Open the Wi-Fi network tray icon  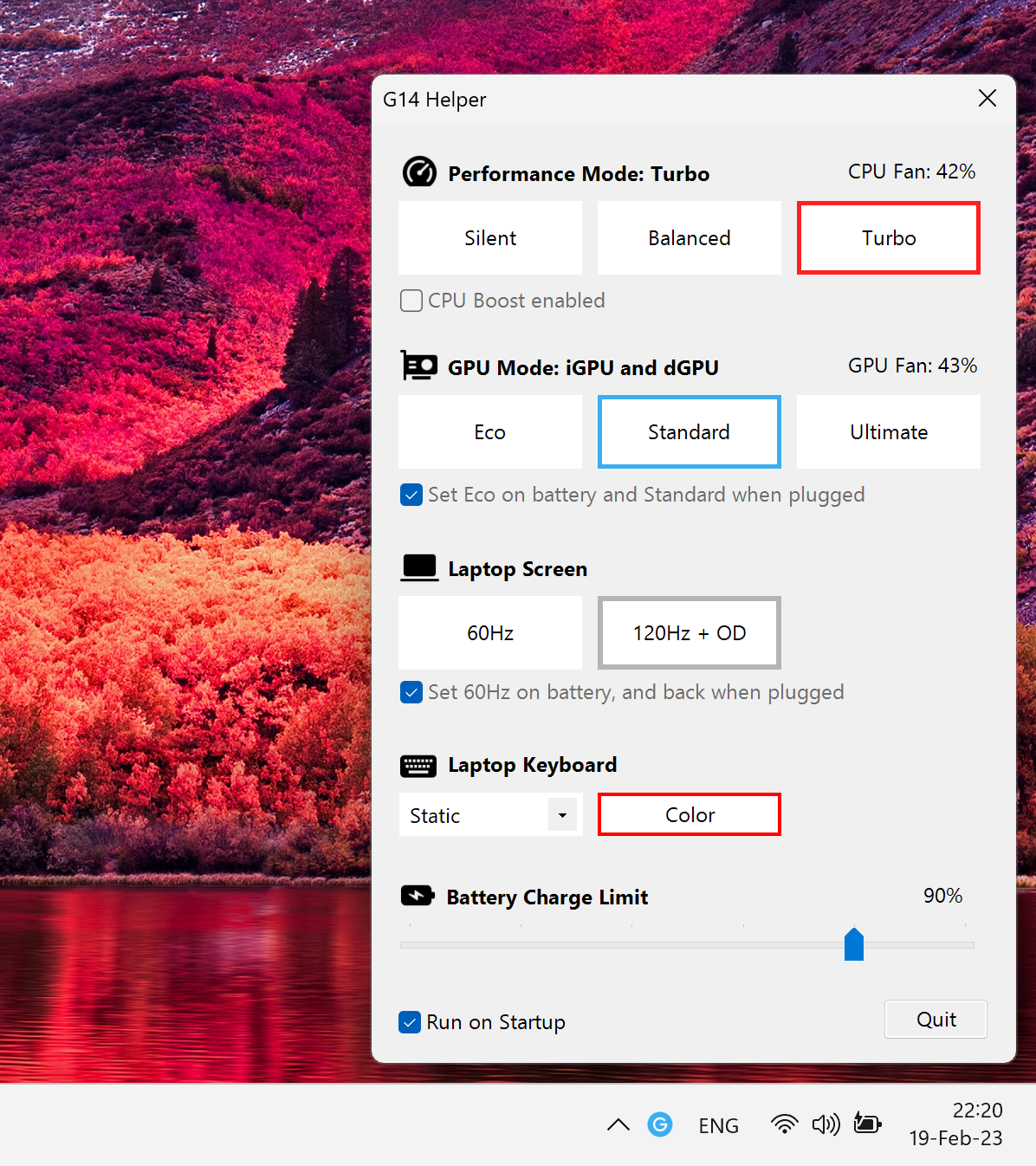[x=784, y=1124]
